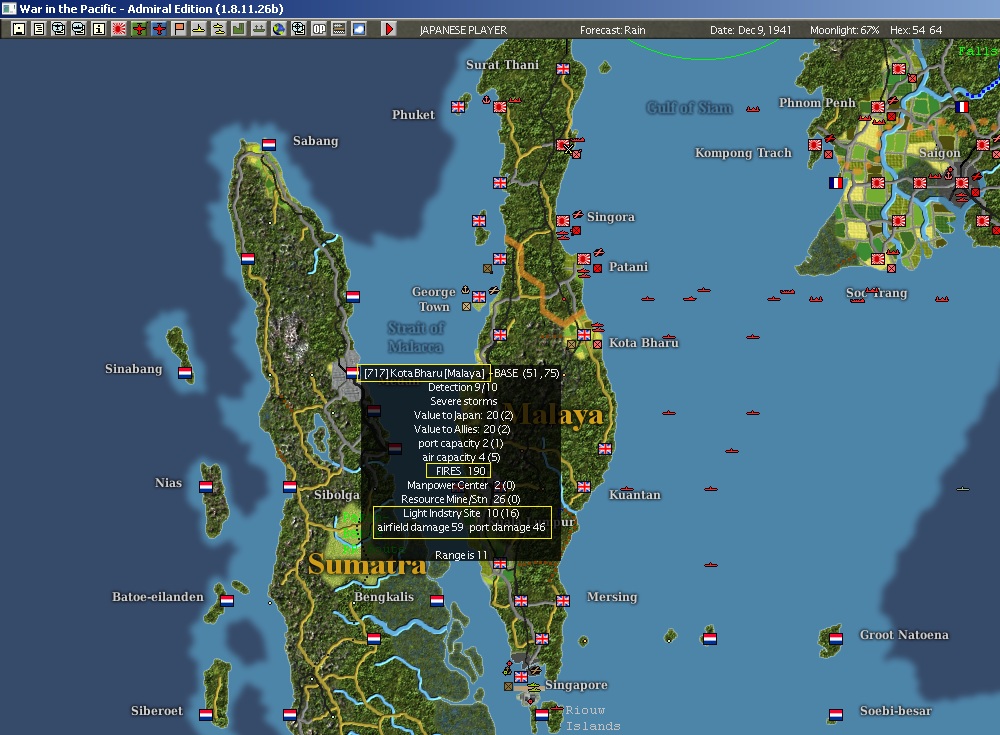Select the Japanese base flag at Patani
Image resolution: width=1000 pixels, height=735 pixels.
(584, 259)
